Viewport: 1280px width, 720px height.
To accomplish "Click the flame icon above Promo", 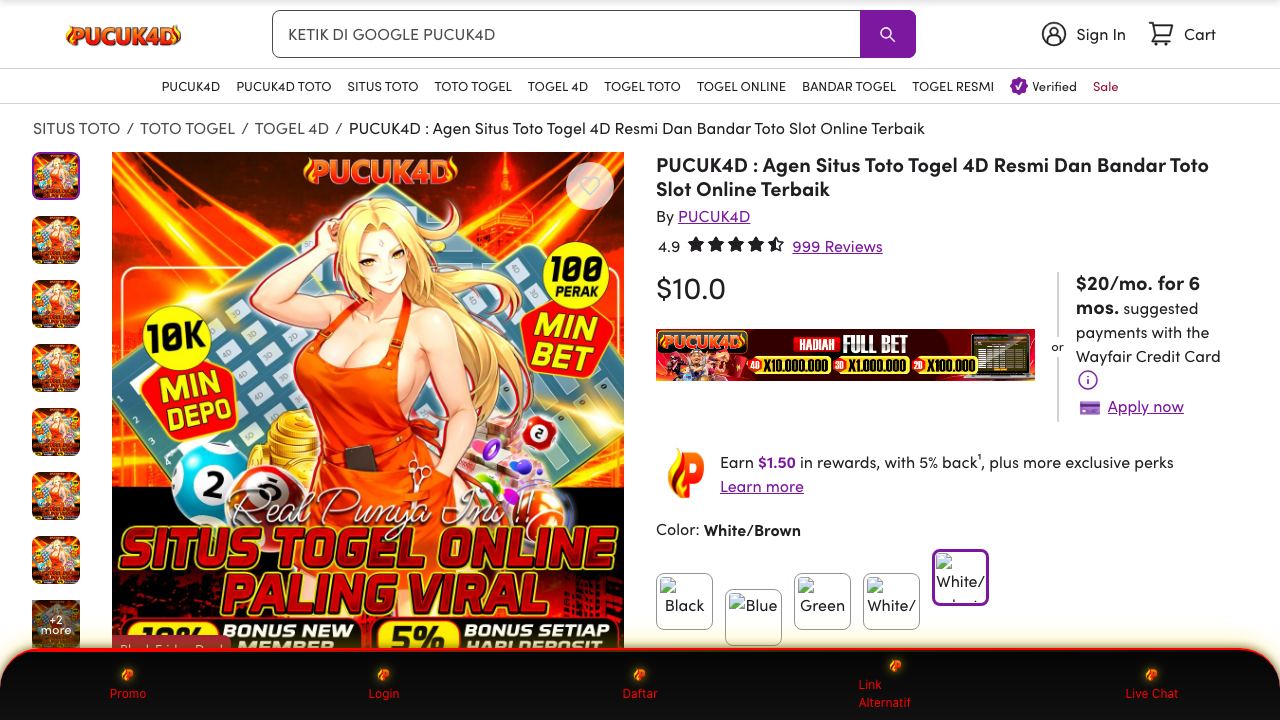I will tap(128, 675).
